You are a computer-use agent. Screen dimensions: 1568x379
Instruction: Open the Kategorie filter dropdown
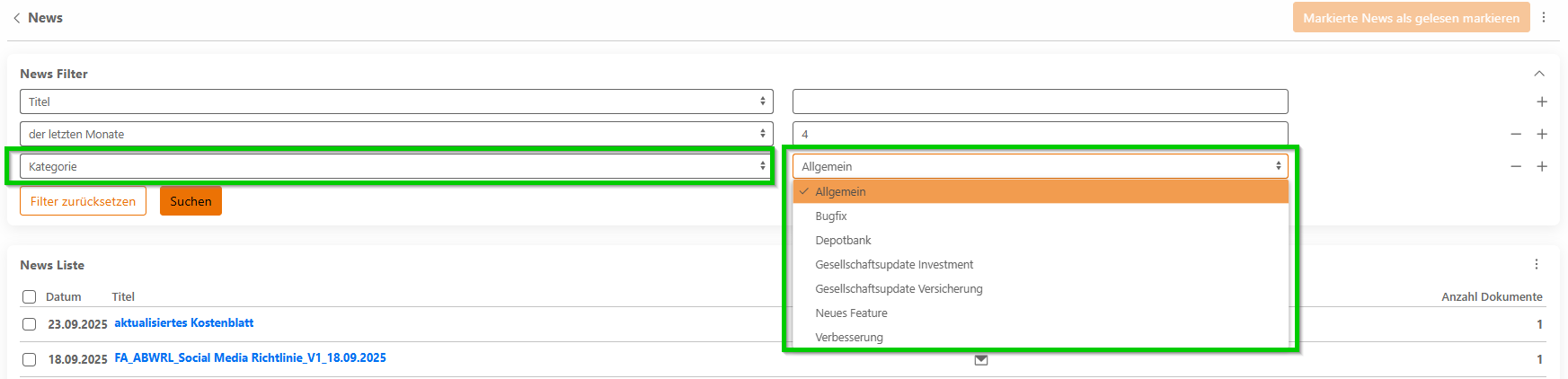pos(396,167)
